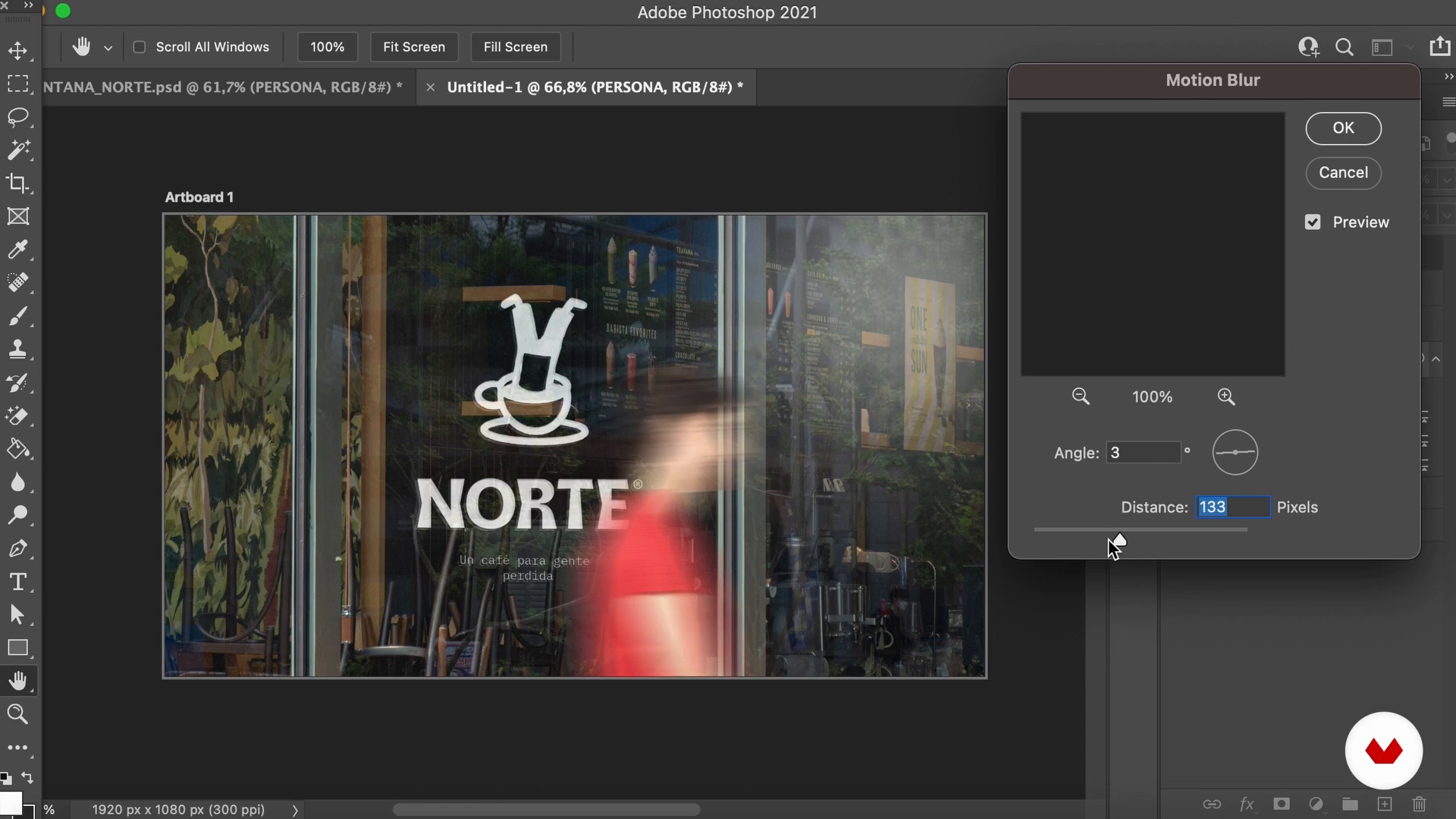Select the Move tool
The height and width of the screenshot is (819, 1456).
tap(18, 51)
